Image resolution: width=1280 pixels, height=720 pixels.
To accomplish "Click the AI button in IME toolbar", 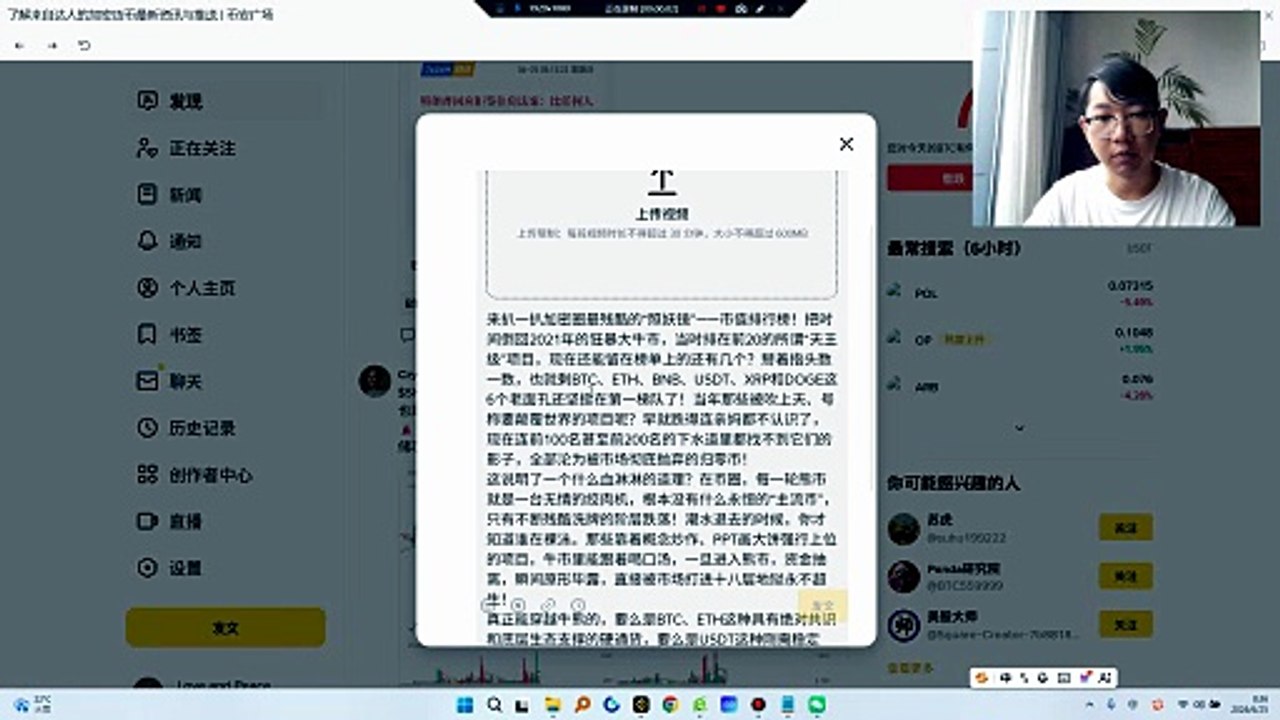I will click(1105, 678).
